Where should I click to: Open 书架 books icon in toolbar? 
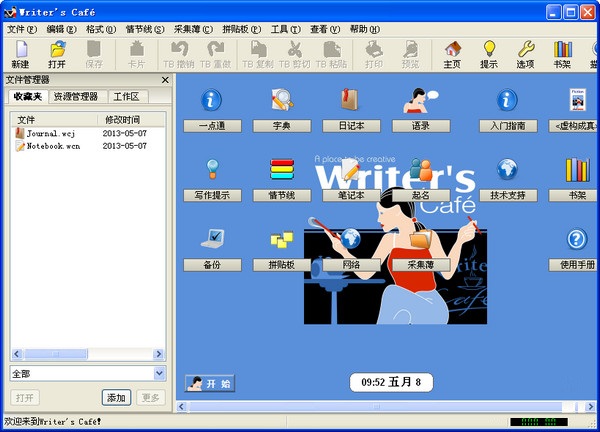pos(562,49)
